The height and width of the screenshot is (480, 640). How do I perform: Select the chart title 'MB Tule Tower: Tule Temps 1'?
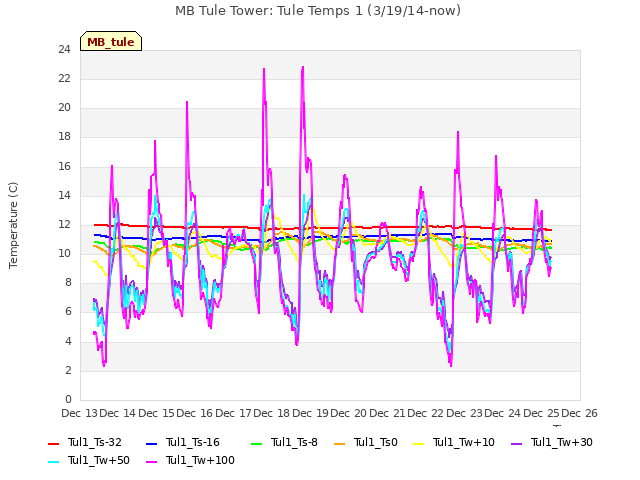pos(269,10)
